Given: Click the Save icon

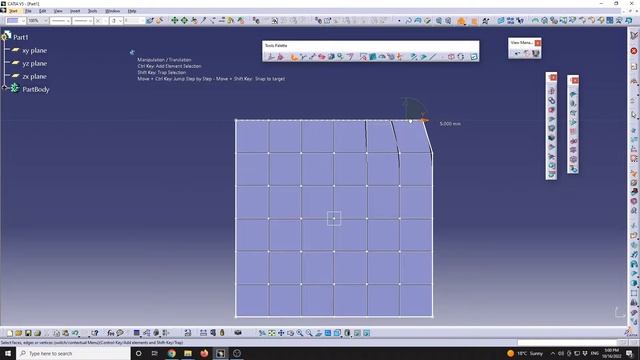Looking at the screenshot, I should (28, 333).
